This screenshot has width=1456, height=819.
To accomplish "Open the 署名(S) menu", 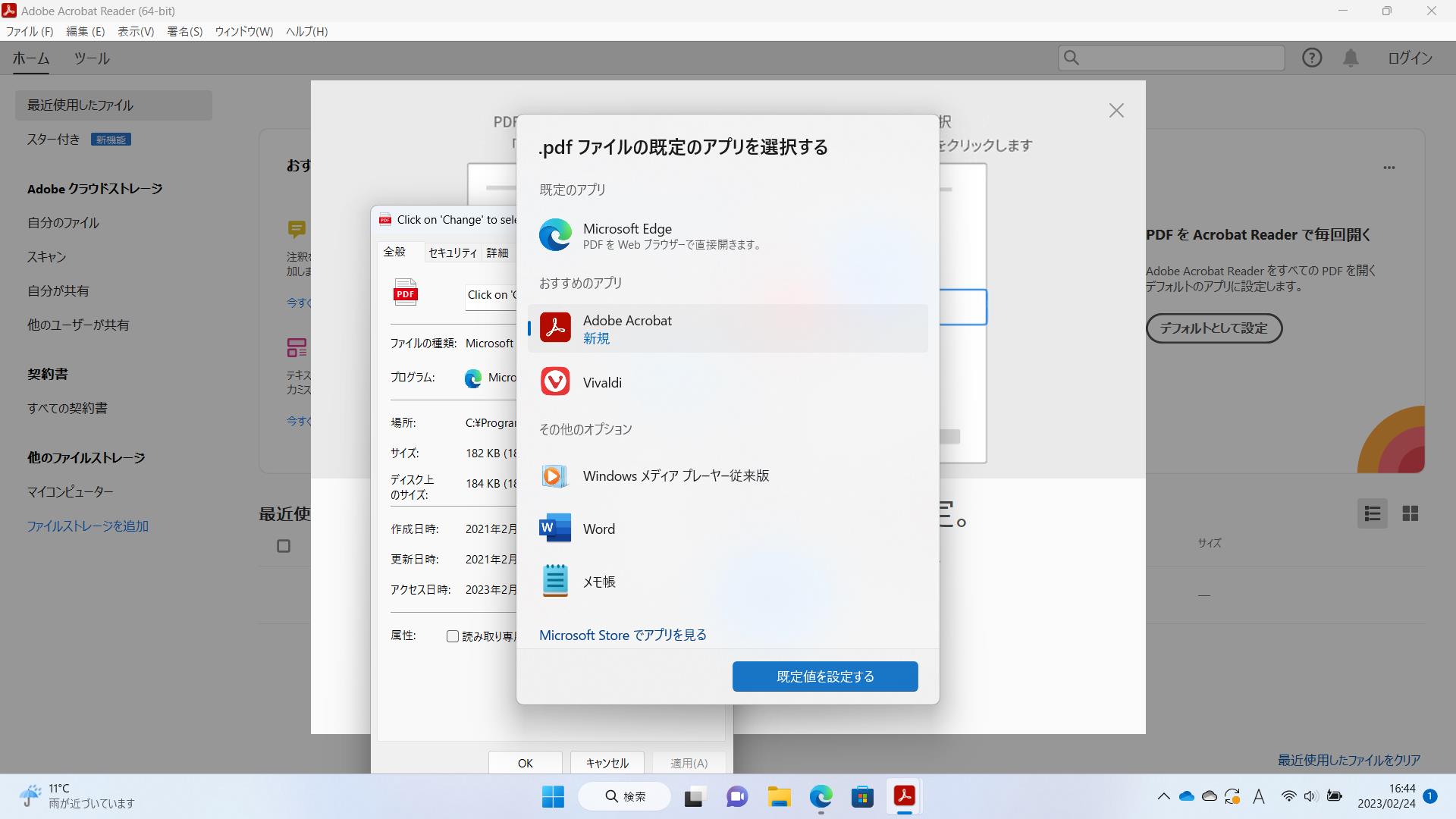I will 184,31.
